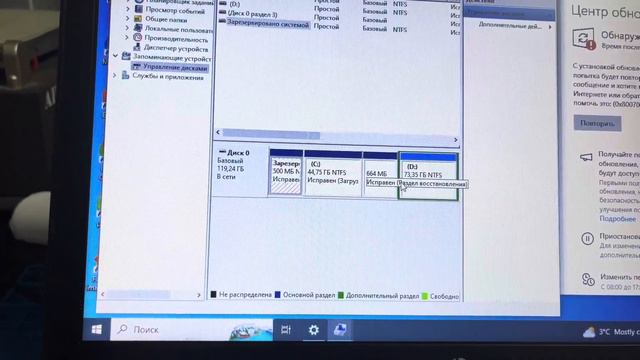Click the volume list horizontal scrollbar thumb
The height and width of the screenshot is (360, 640).
click(x=271, y=134)
